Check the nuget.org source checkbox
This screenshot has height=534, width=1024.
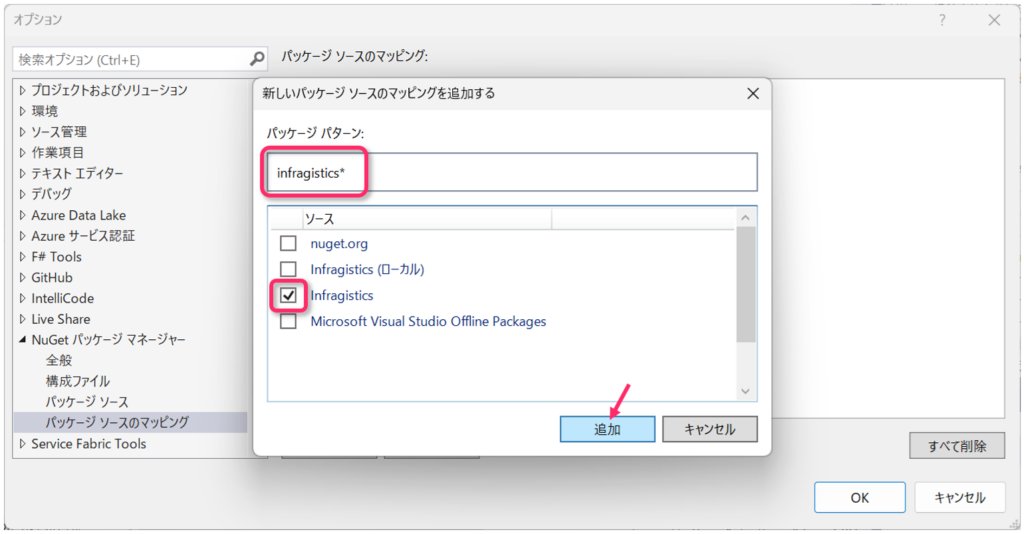tap(288, 243)
